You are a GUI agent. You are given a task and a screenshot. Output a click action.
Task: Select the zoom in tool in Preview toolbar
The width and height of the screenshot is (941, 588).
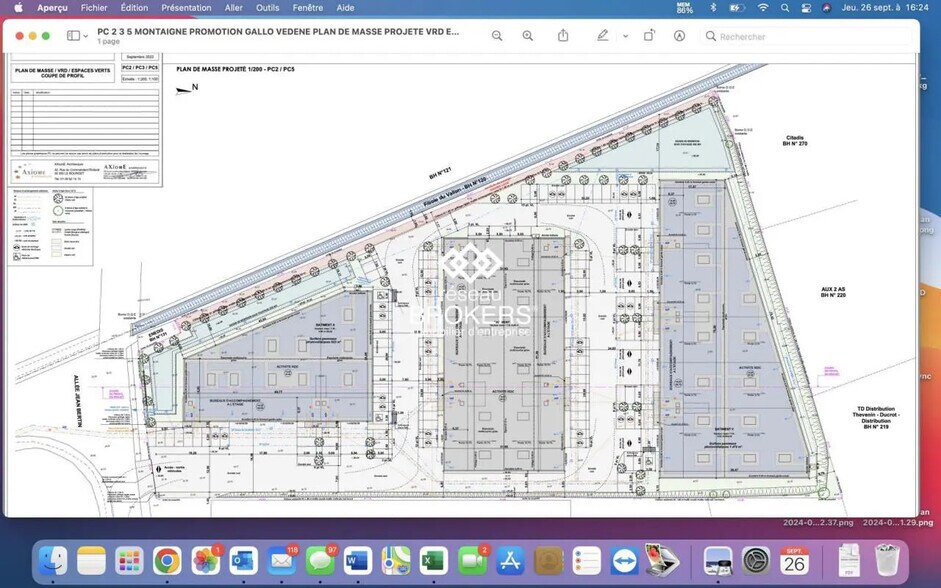coord(527,35)
